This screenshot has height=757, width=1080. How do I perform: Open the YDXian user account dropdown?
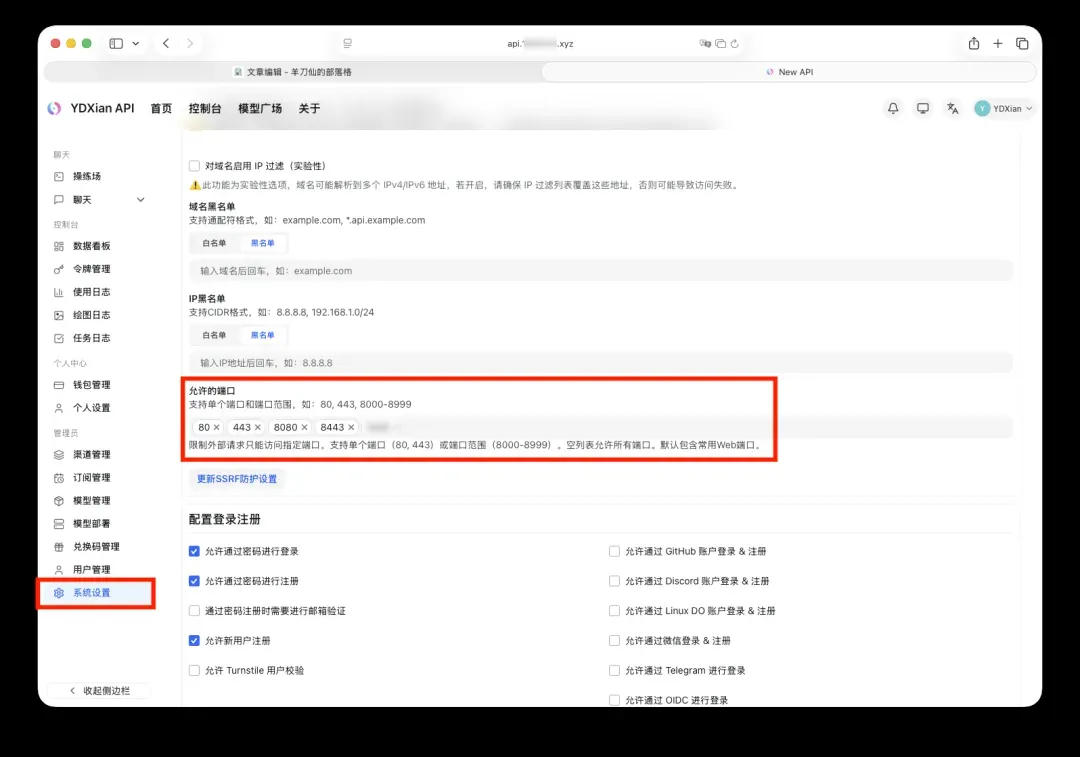tap(1004, 108)
